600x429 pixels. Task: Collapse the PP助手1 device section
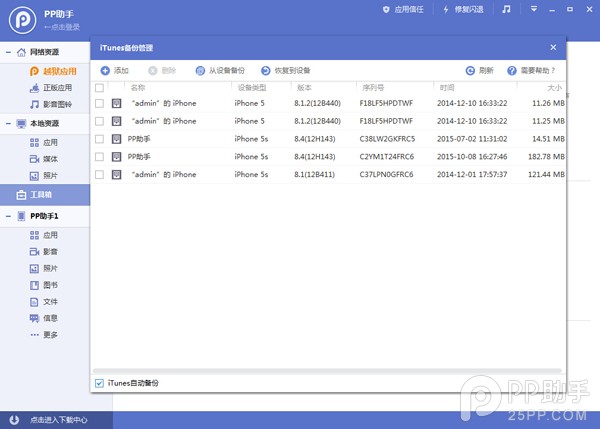pos(8,216)
